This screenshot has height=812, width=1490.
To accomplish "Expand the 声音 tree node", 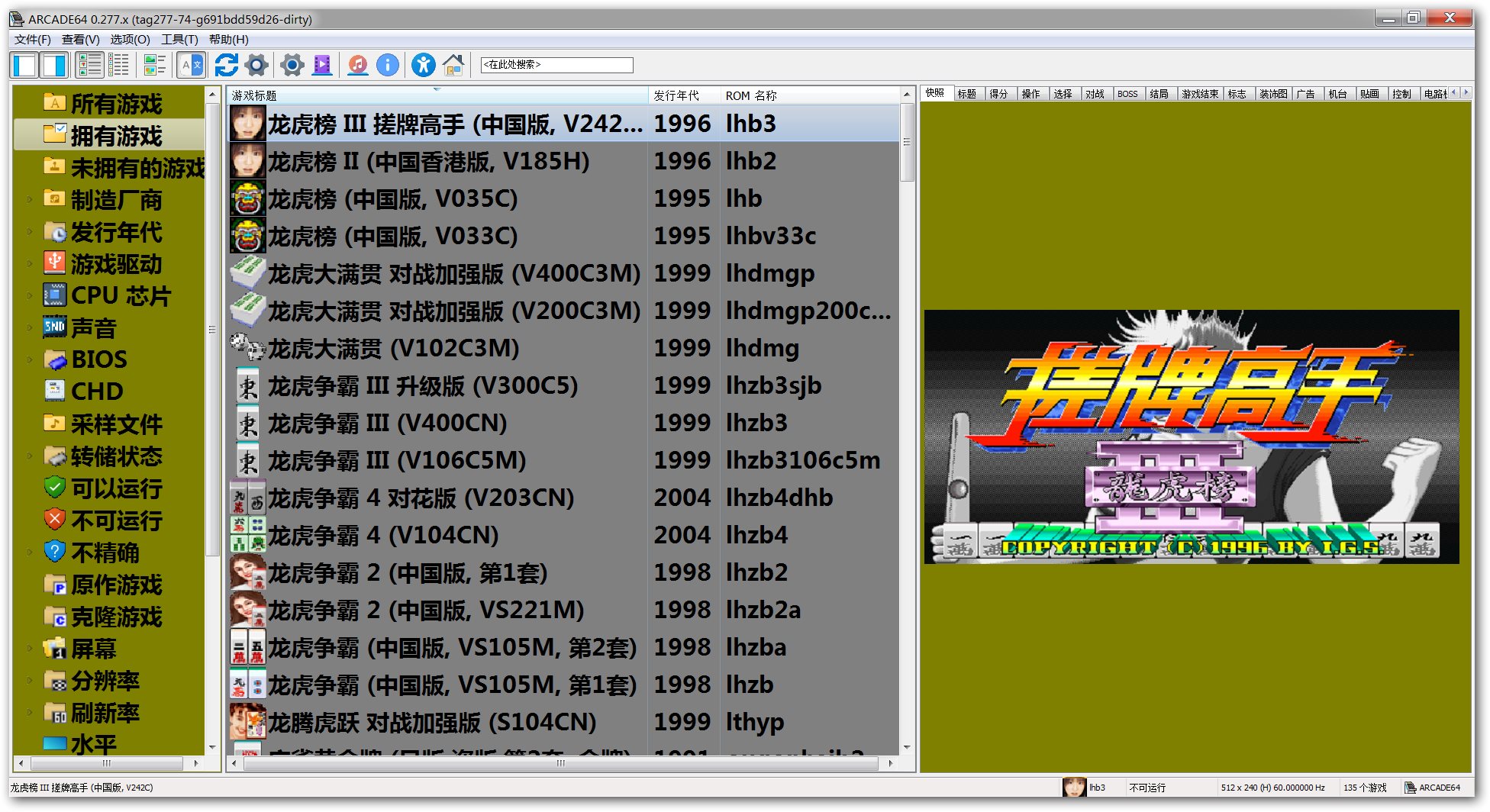I will 30,328.
